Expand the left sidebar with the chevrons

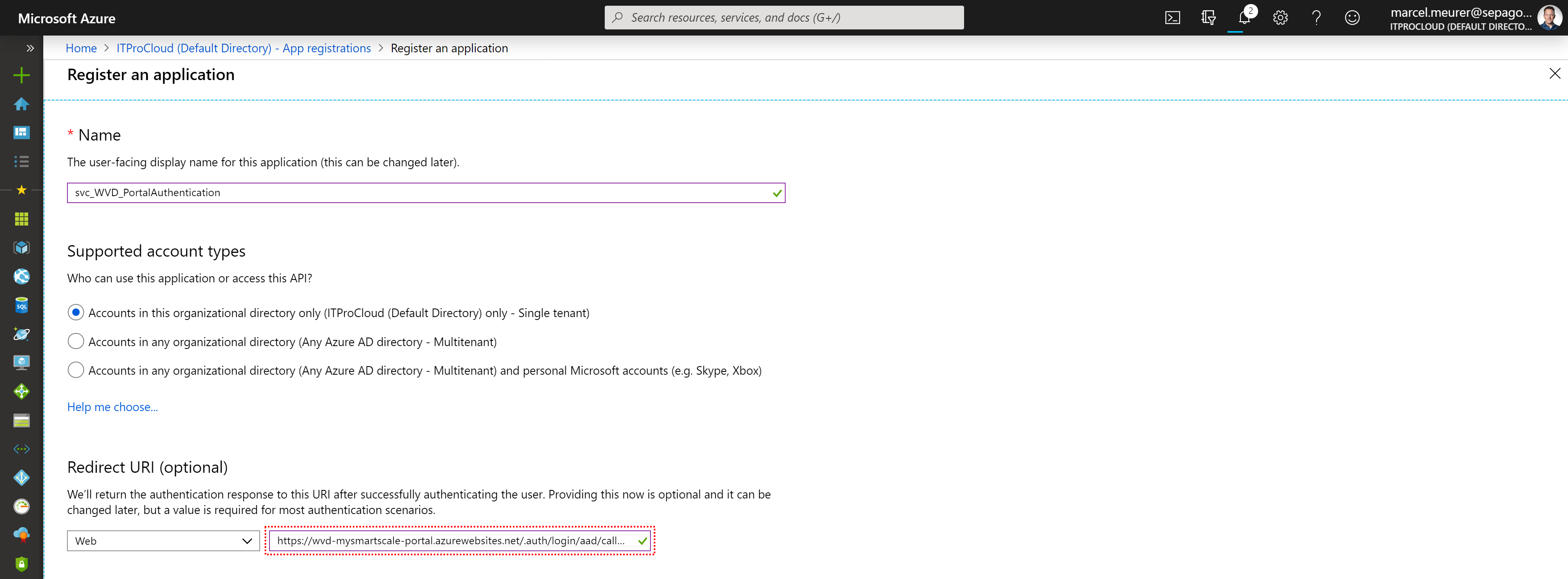point(30,48)
